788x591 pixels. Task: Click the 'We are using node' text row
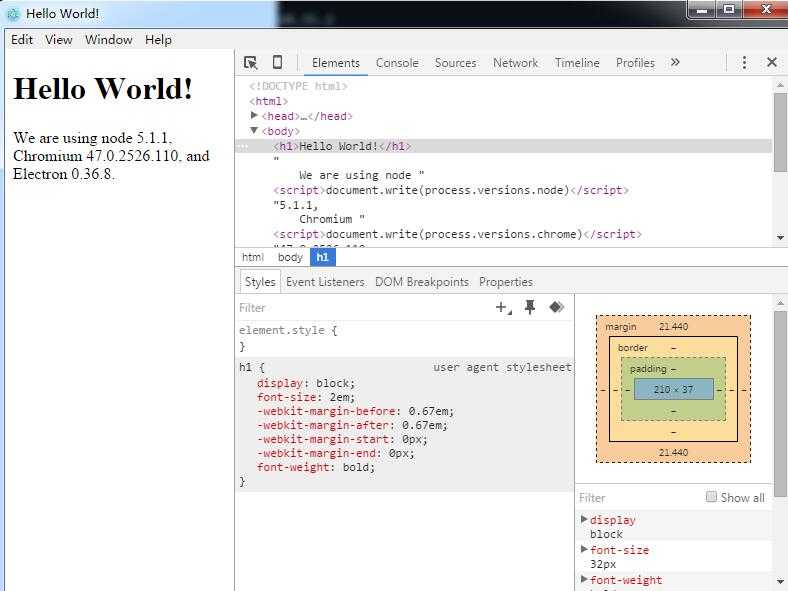click(361, 175)
